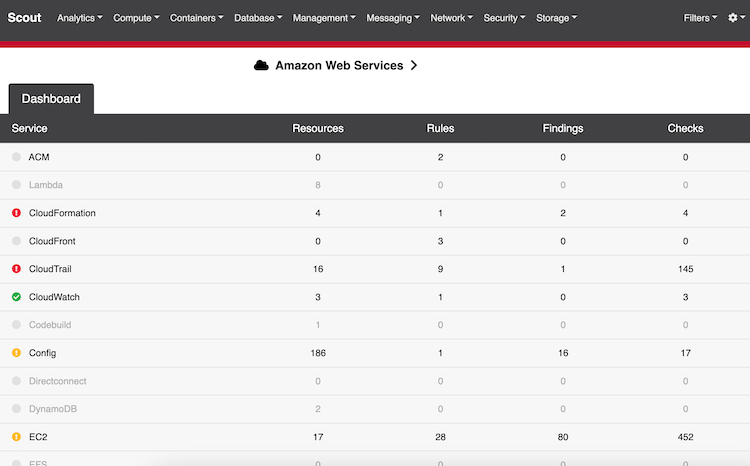Screen dimensions: 750x466
Task: Click the Scout logo
Action: click(24, 18)
